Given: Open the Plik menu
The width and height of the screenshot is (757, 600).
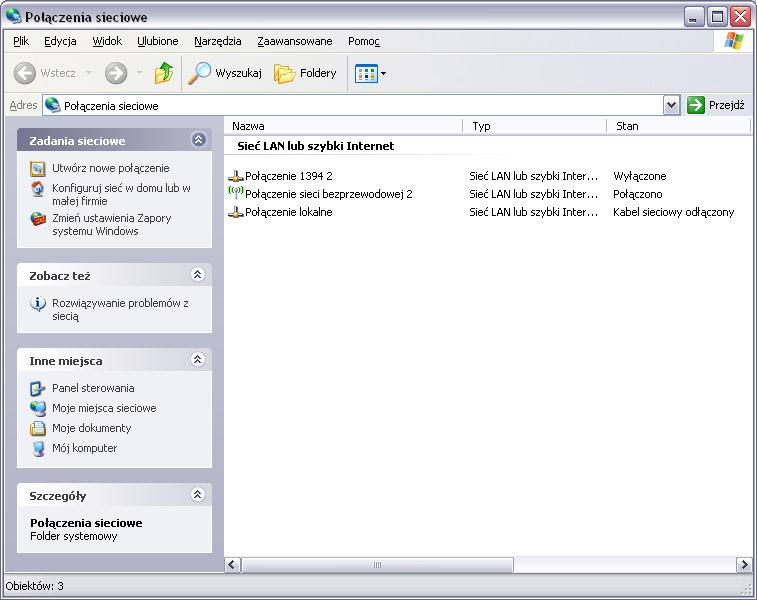Looking at the screenshot, I should click(x=21, y=42).
